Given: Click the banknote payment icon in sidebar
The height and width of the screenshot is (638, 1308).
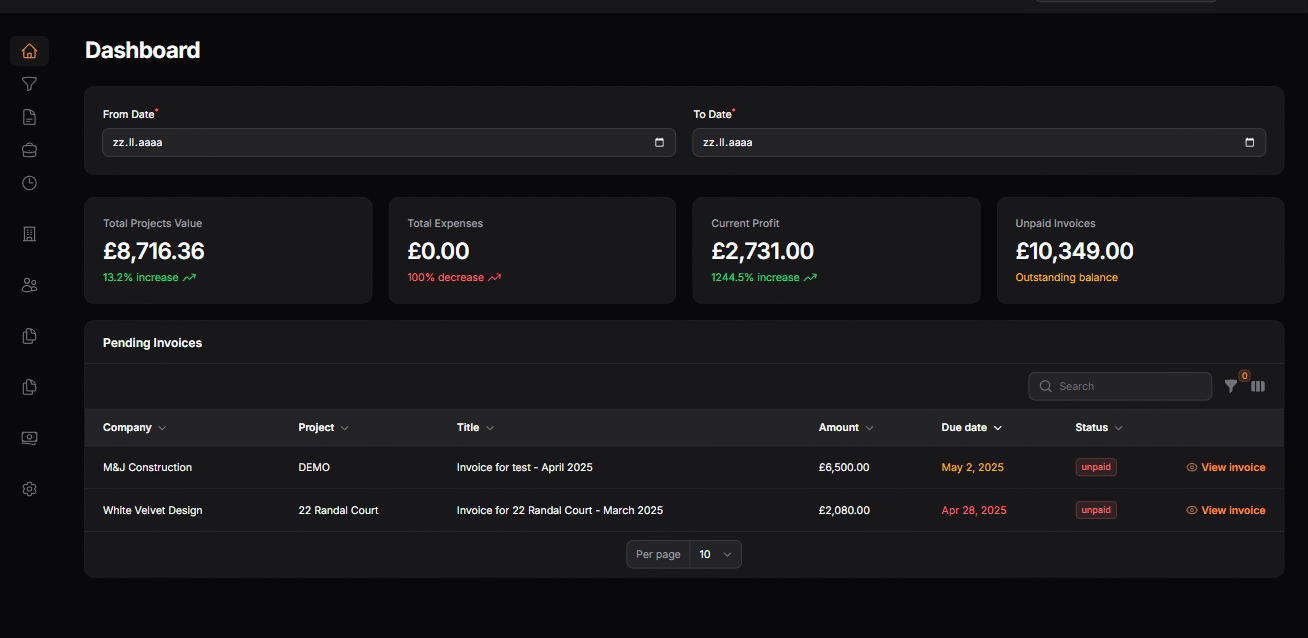Looking at the screenshot, I should (x=29, y=438).
